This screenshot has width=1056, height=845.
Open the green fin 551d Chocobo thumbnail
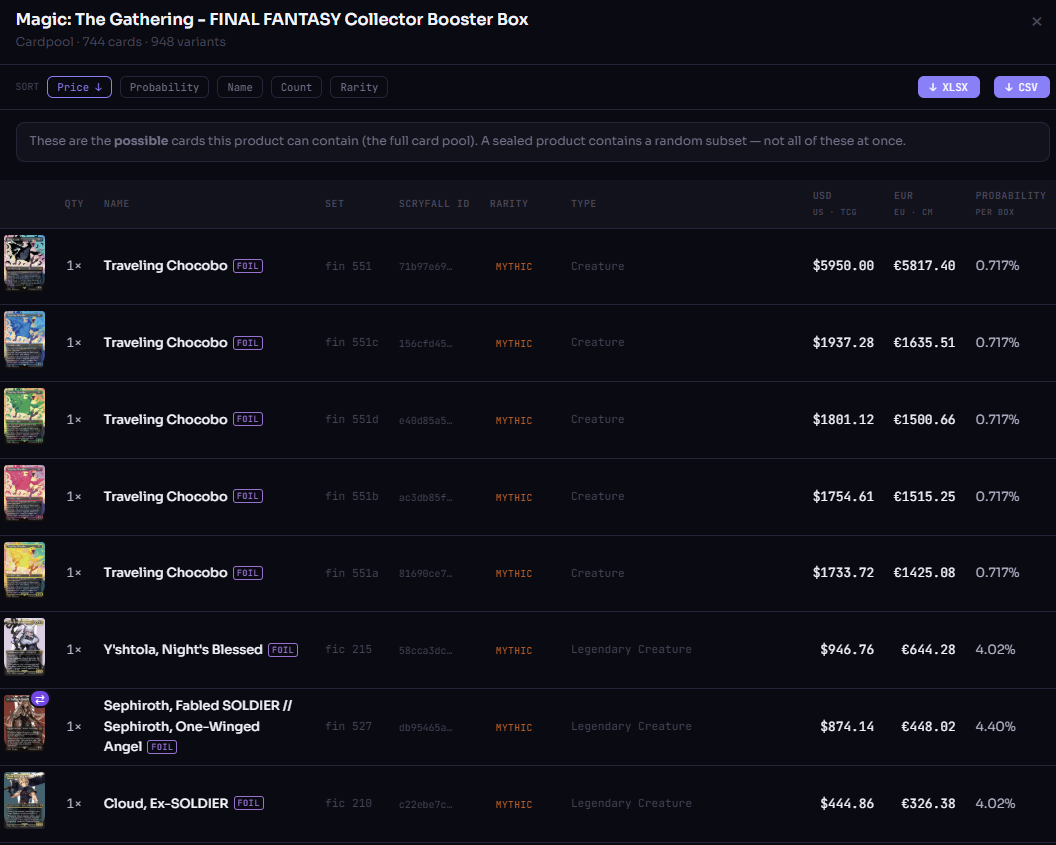pos(25,416)
